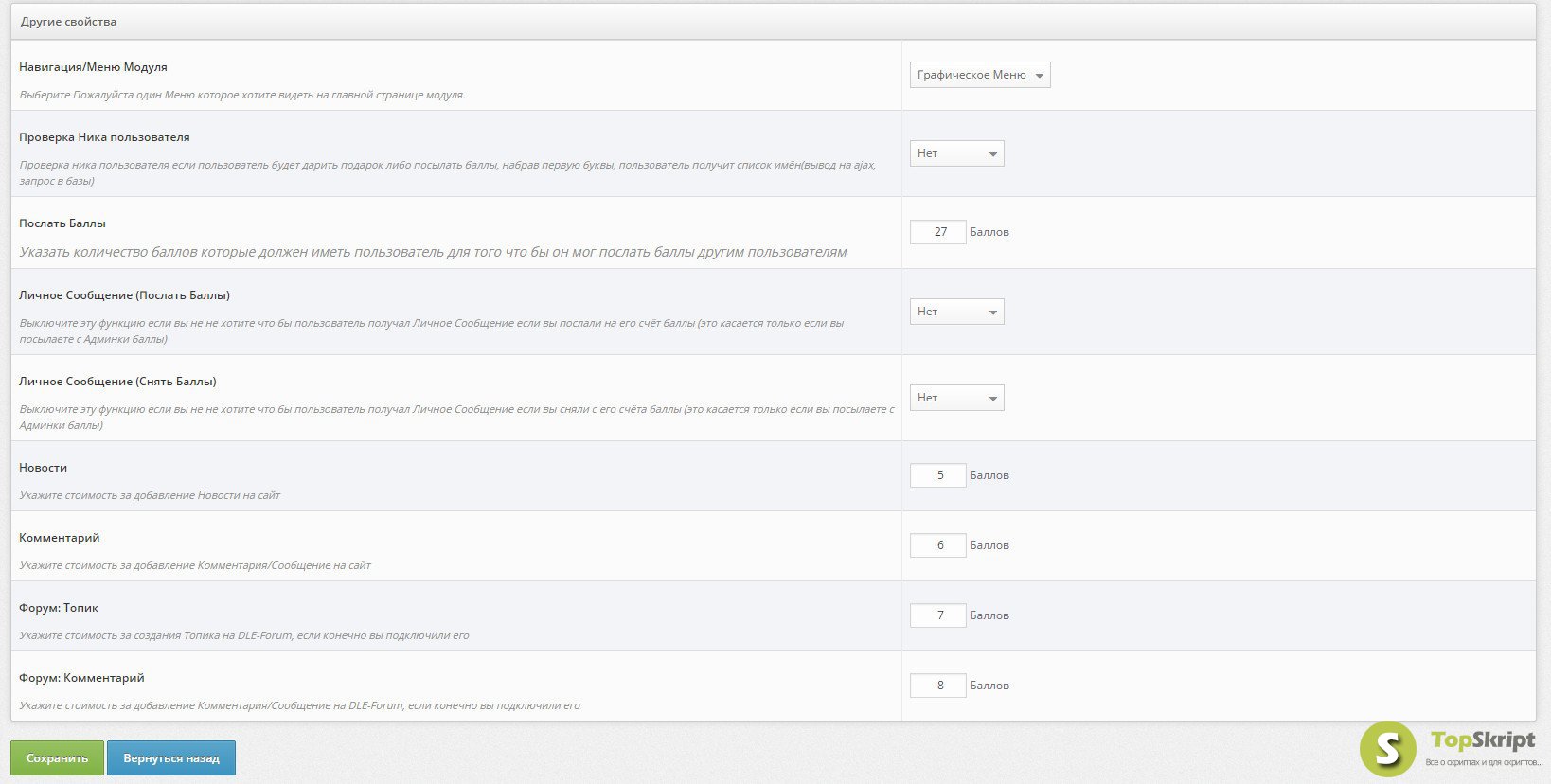1551x784 pixels.
Task: Click the Проверка Ника пользователя label
Action: tap(104, 137)
